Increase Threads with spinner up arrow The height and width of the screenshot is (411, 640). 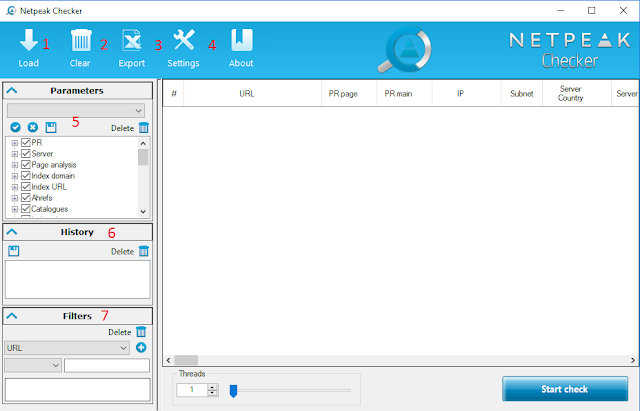[212, 387]
